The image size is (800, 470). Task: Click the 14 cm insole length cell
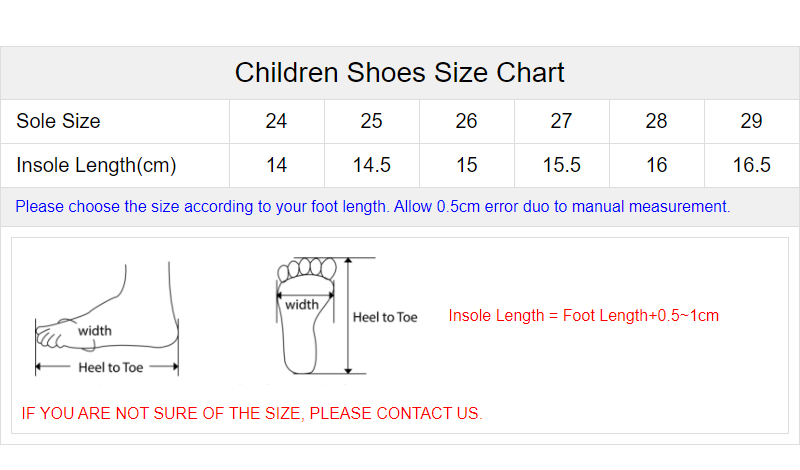click(276, 165)
